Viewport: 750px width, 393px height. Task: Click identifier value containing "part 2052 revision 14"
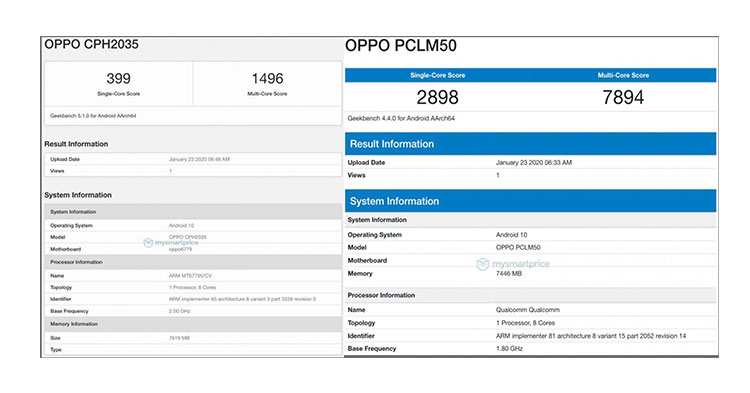coord(591,336)
